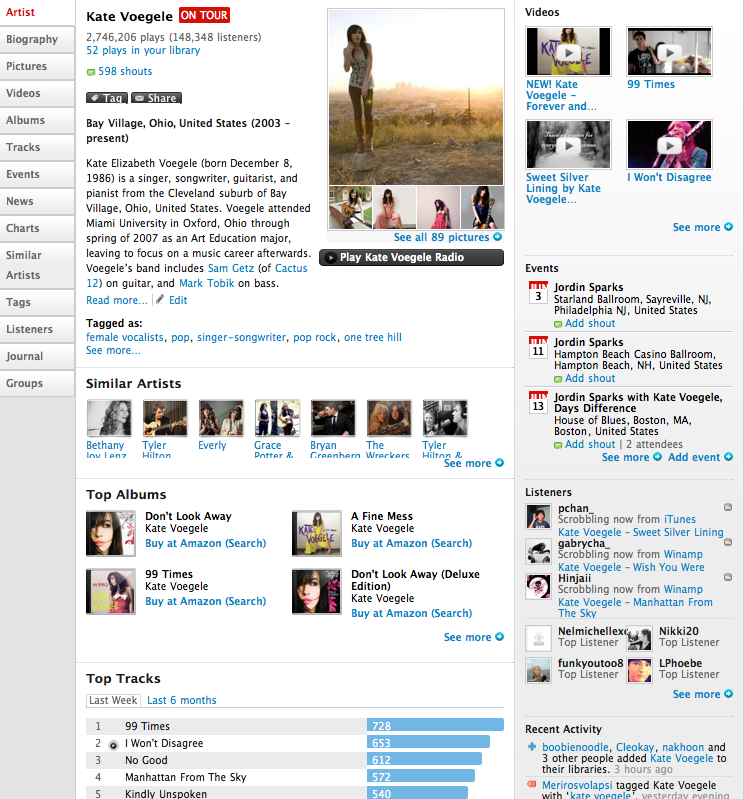
Task: Open the Tracks sidebar tab
Action: tap(37, 147)
